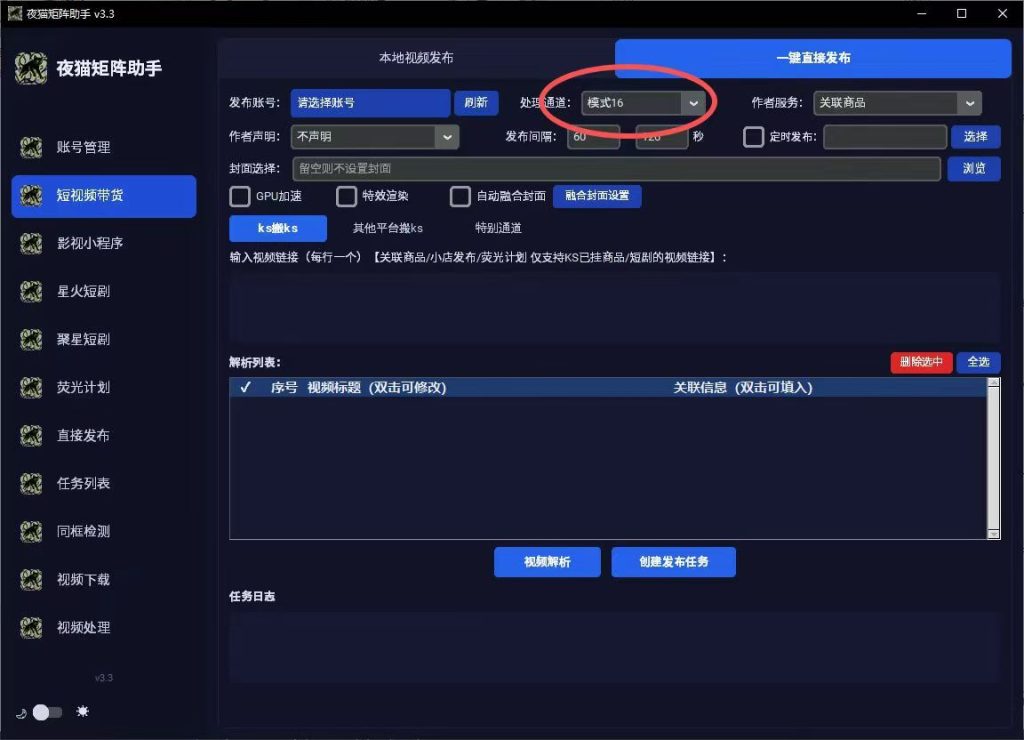
Task: Click the sun icon near theme switch
Action: click(82, 711)
